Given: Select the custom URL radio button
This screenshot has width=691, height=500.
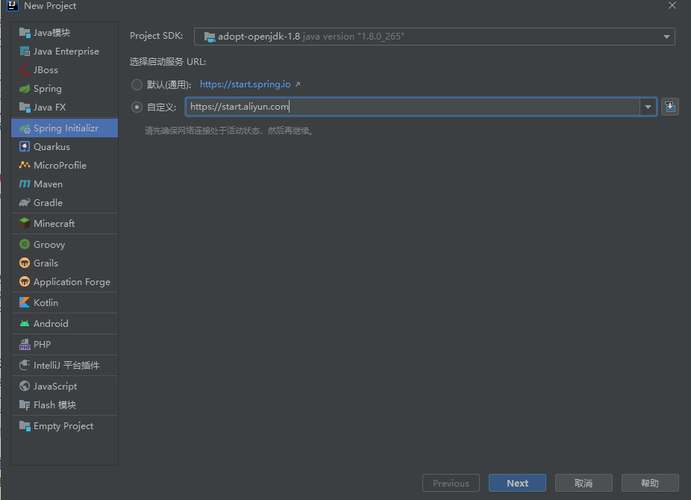Looking at the screenshot, I should pos(137,107).
